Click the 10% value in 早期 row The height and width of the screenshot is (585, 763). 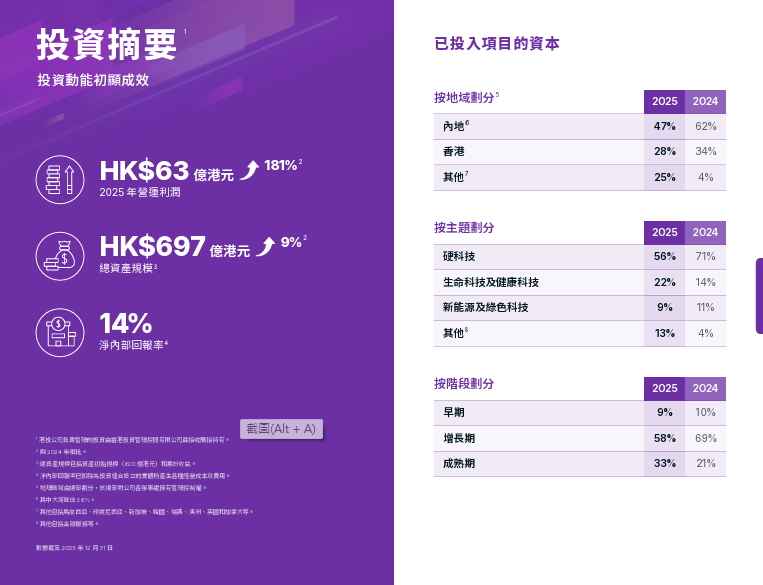(x=705, y=412)
